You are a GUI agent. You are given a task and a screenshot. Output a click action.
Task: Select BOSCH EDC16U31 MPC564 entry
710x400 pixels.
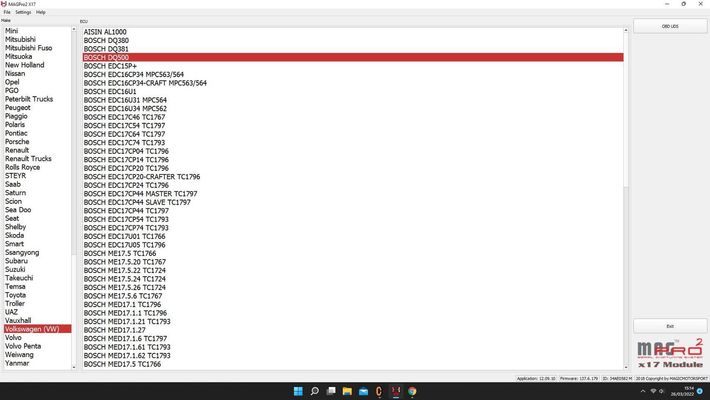pyautogui.click(x=353, y=100)
